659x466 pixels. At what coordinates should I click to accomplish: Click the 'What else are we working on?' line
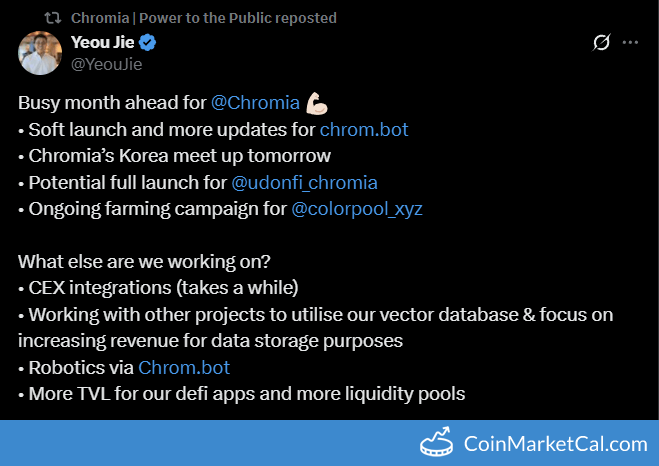coord(142,261)
